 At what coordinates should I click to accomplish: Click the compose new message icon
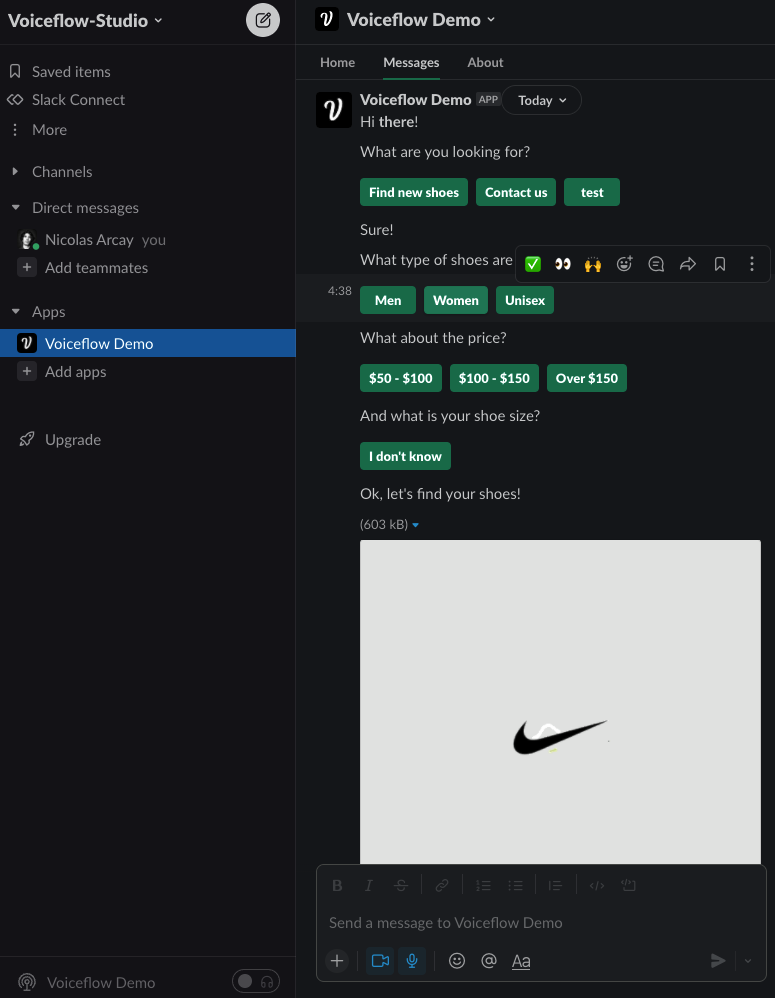(x=263, y=20)
